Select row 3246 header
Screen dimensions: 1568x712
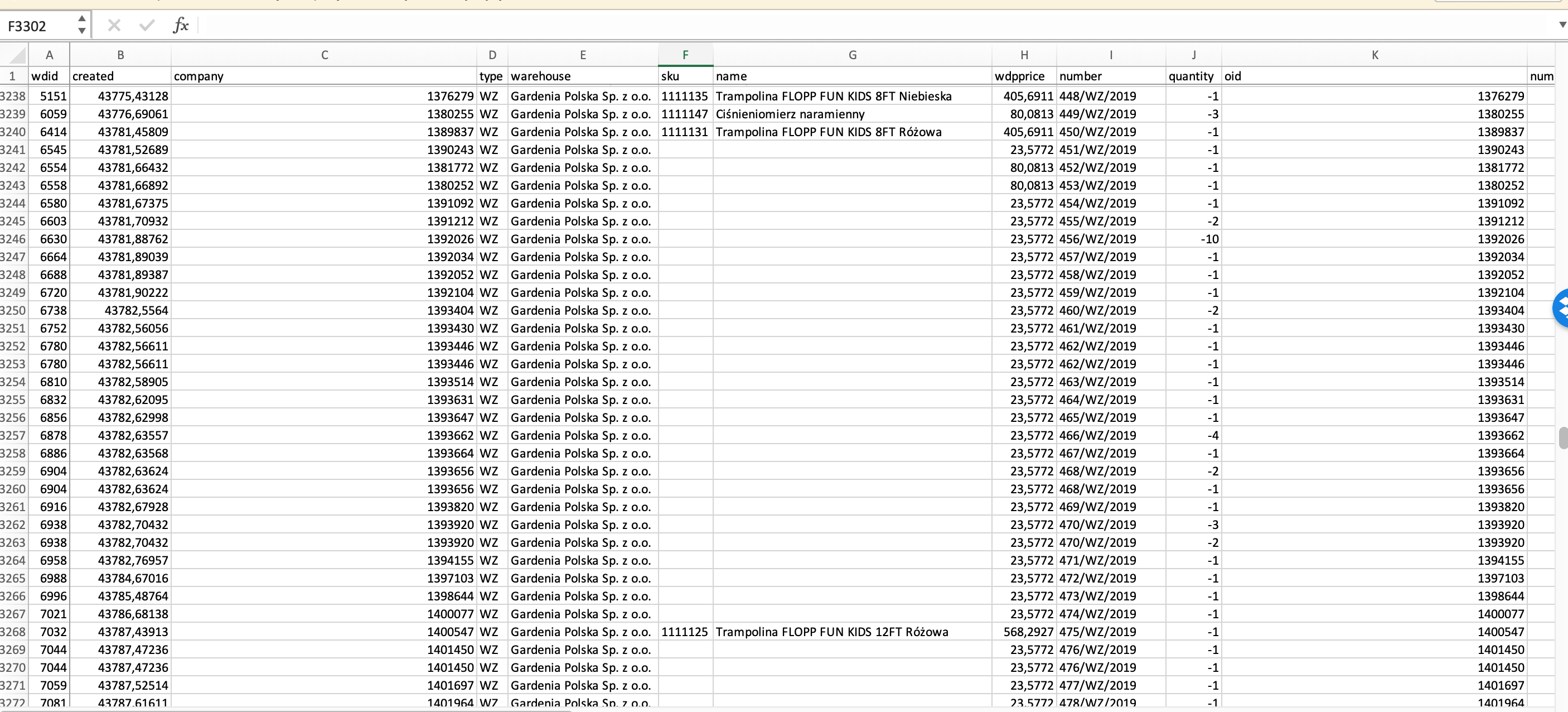13,239
